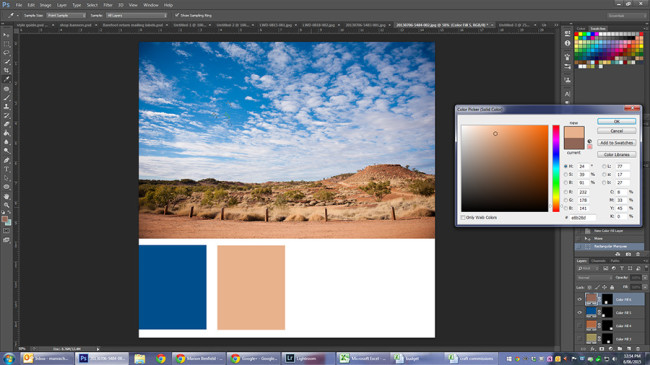The width and height of the screenshot is (650, 365).
Task: Select the R red radio button
Action: click(x=566, y=192)
